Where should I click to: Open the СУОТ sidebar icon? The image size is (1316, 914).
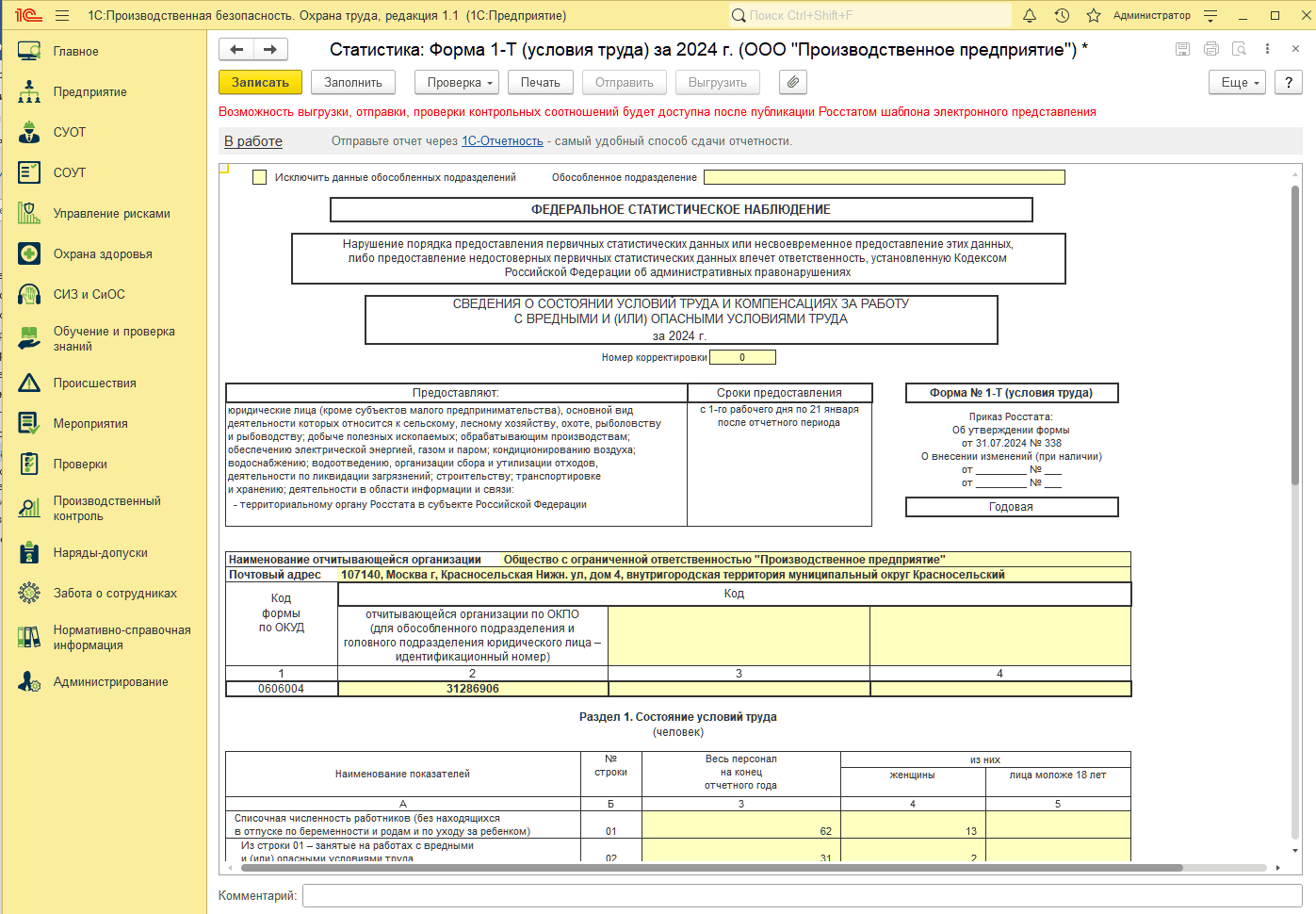(x=29, y=133)
